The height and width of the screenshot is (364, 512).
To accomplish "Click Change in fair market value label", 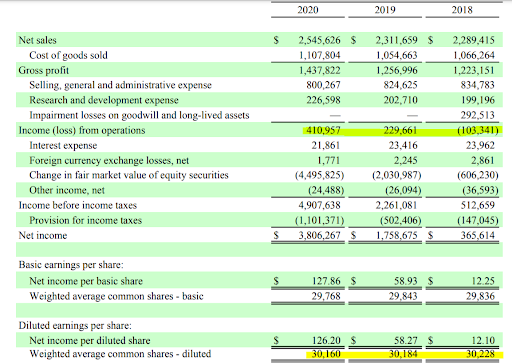I will (x=129, y=175).
